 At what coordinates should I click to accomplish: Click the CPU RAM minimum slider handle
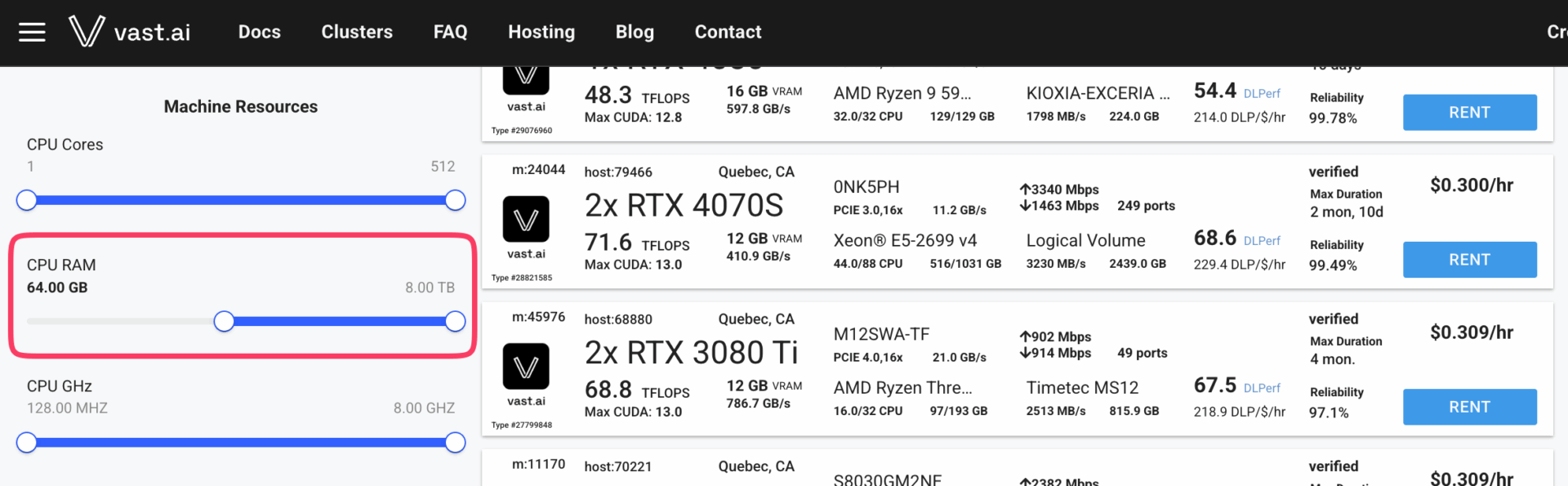point(224,322)
